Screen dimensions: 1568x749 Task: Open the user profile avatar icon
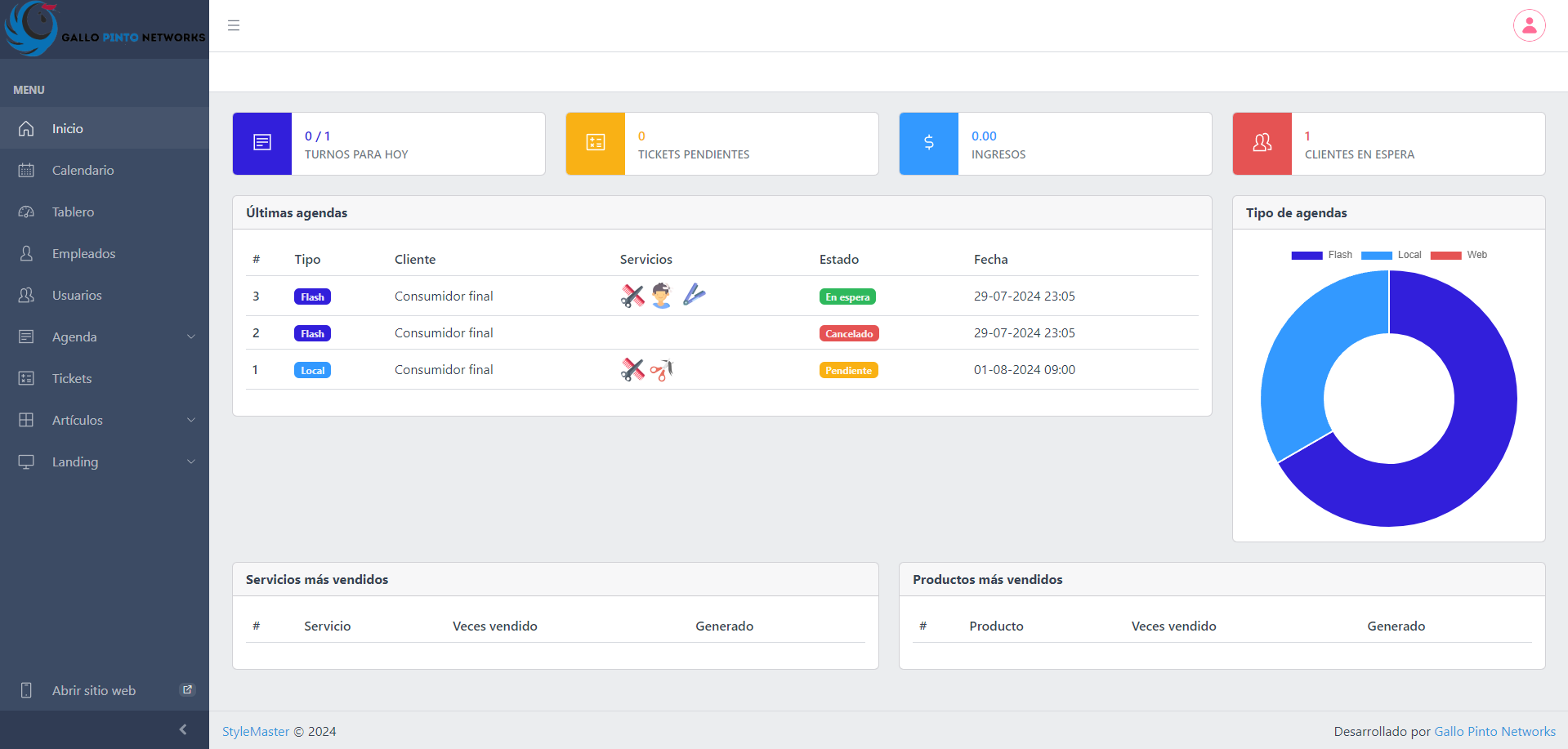tap(1529, 25)
